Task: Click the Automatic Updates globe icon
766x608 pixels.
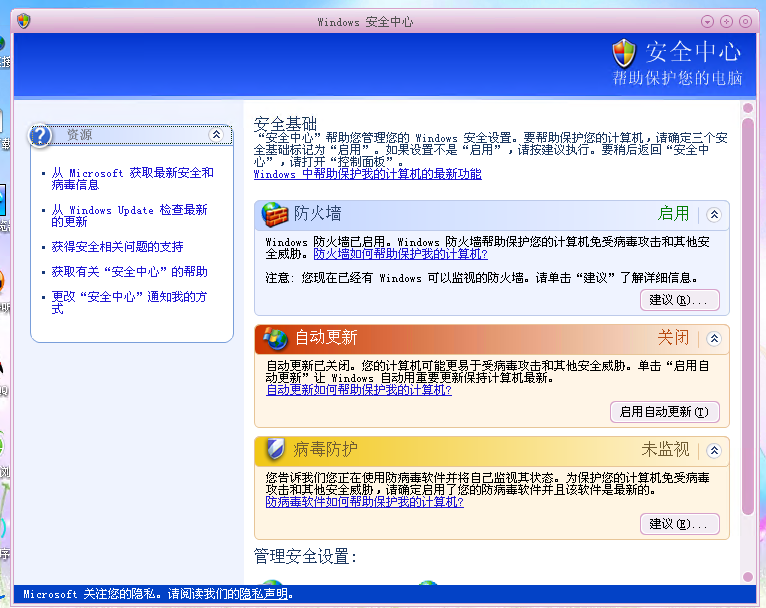Action: (x=276, y=338)
